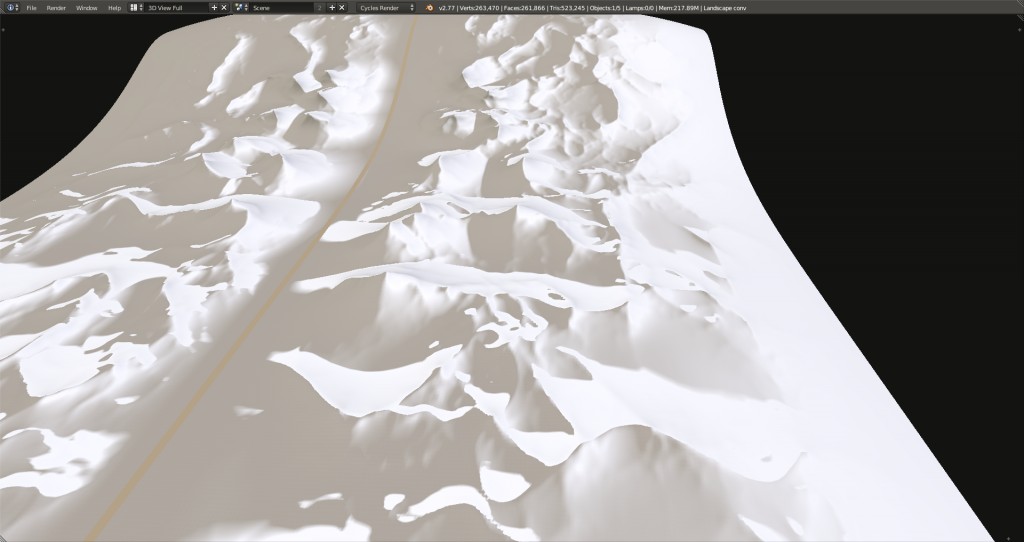Screen dimensions: 1024x542
Task: Expand the Cycles Render engine dropdown
Action: point(386,7)
